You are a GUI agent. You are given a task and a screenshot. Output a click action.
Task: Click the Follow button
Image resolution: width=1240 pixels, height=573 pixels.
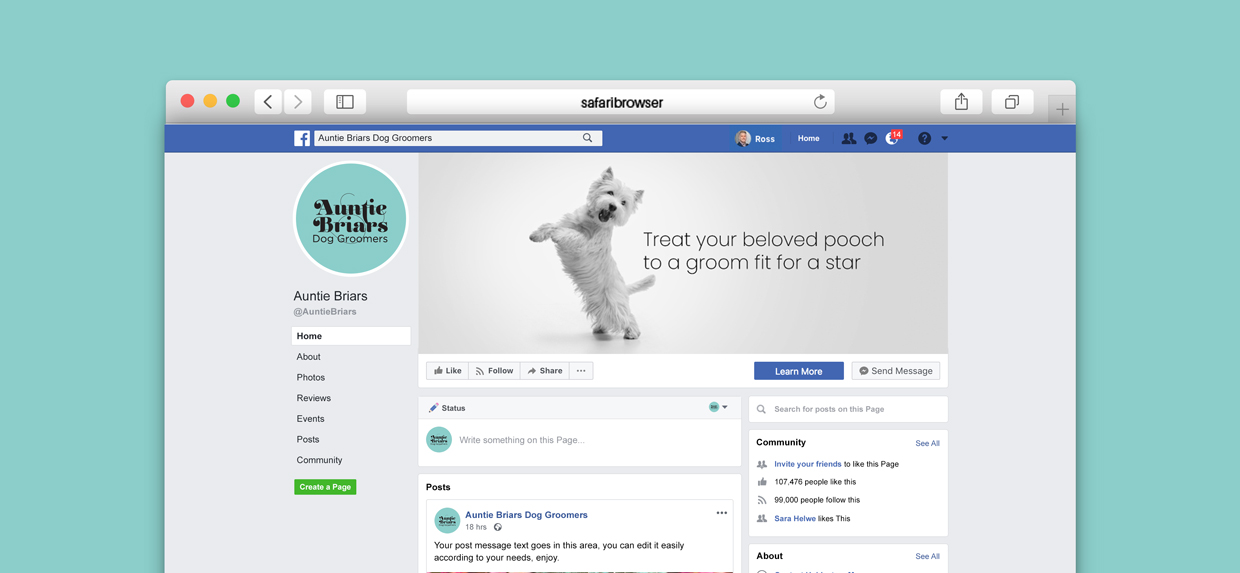pos(494,371)
